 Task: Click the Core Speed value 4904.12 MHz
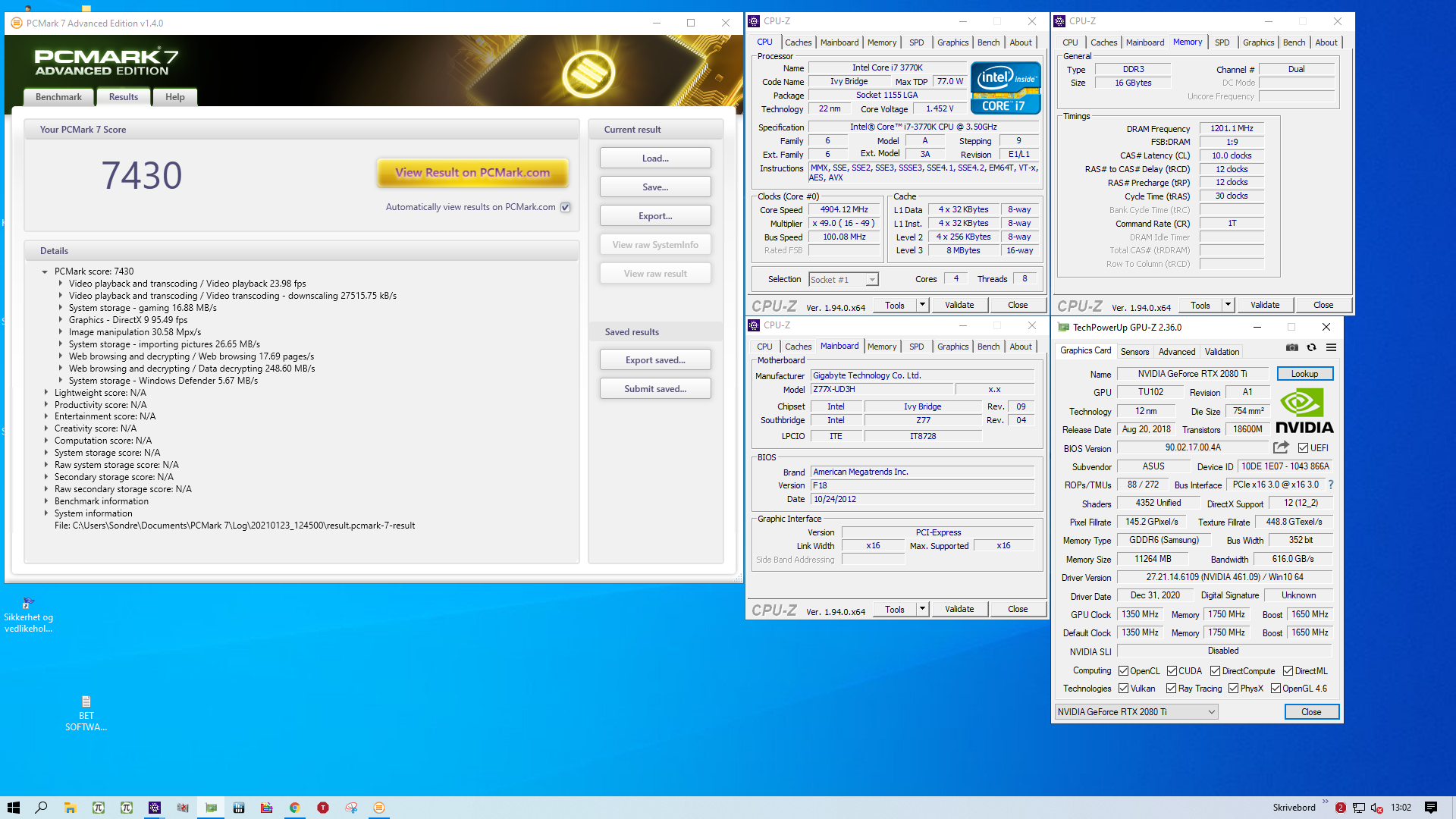(844, 209)
